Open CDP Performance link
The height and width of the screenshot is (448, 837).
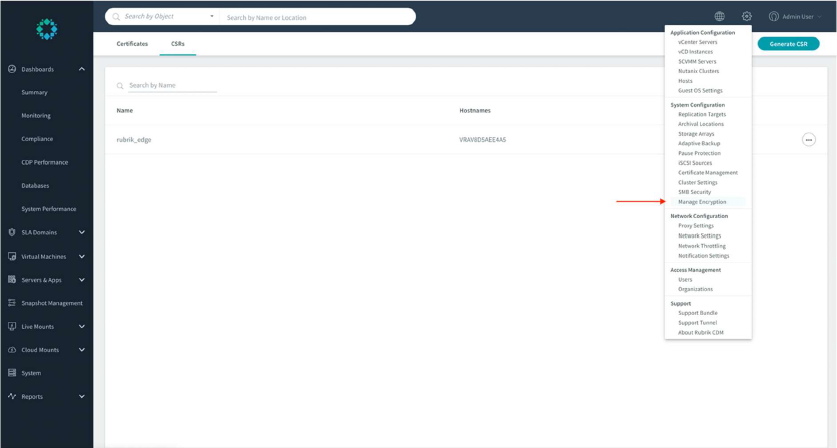point(44,162)
